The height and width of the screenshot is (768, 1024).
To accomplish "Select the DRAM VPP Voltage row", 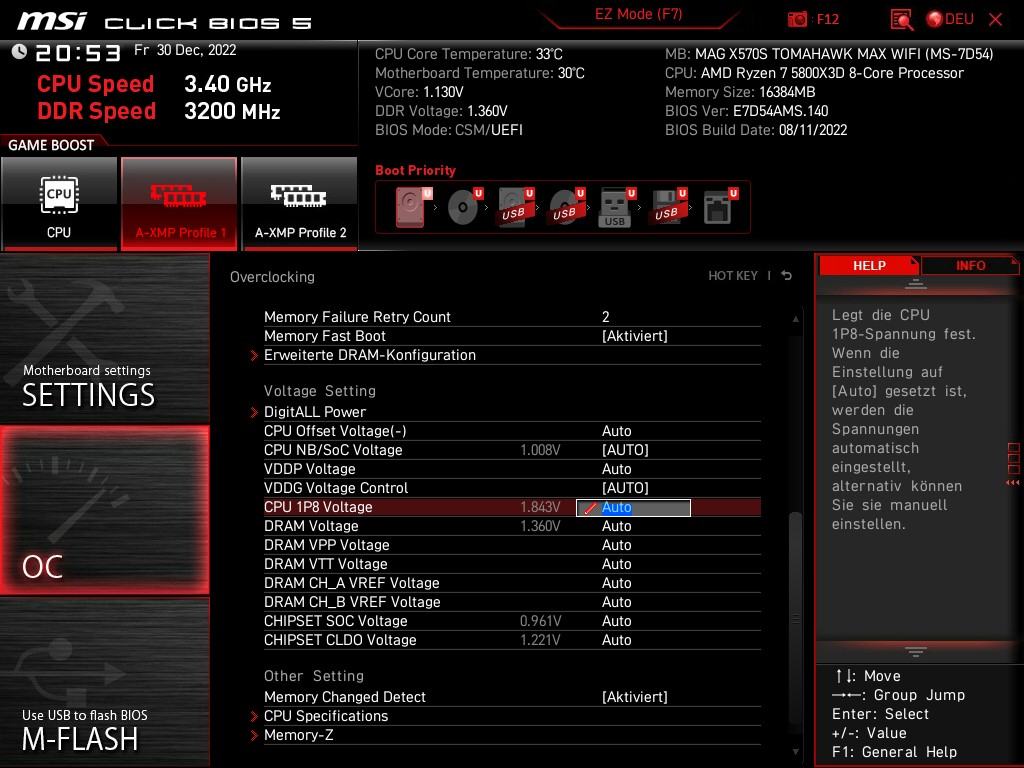I will 512,545.
